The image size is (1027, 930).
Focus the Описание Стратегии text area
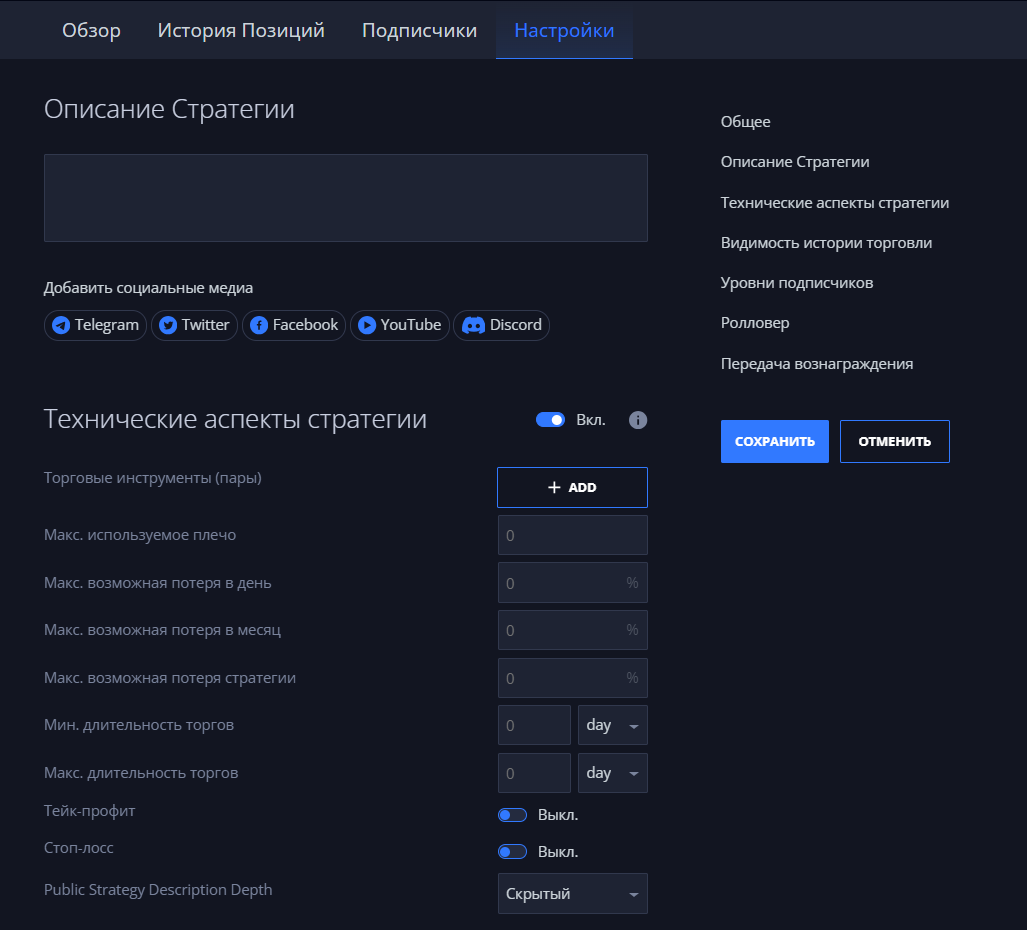(345, 198)
